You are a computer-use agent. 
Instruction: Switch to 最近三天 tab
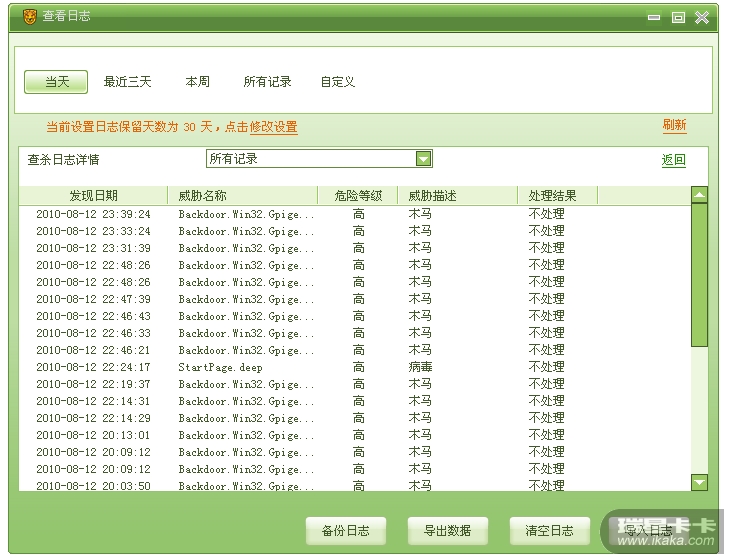pyautogui.click(x=127, y=82)
